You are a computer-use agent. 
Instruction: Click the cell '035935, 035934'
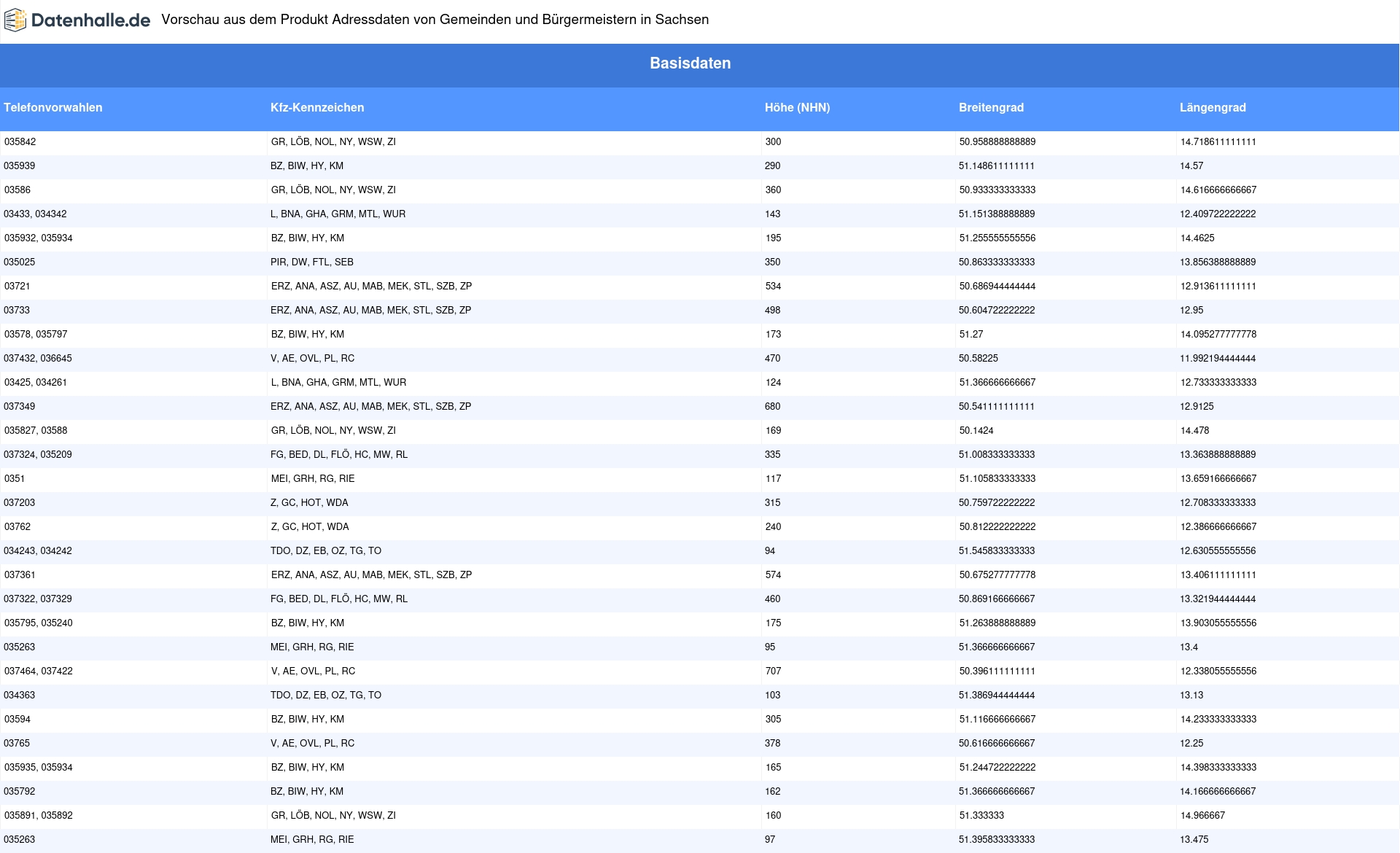38,768
